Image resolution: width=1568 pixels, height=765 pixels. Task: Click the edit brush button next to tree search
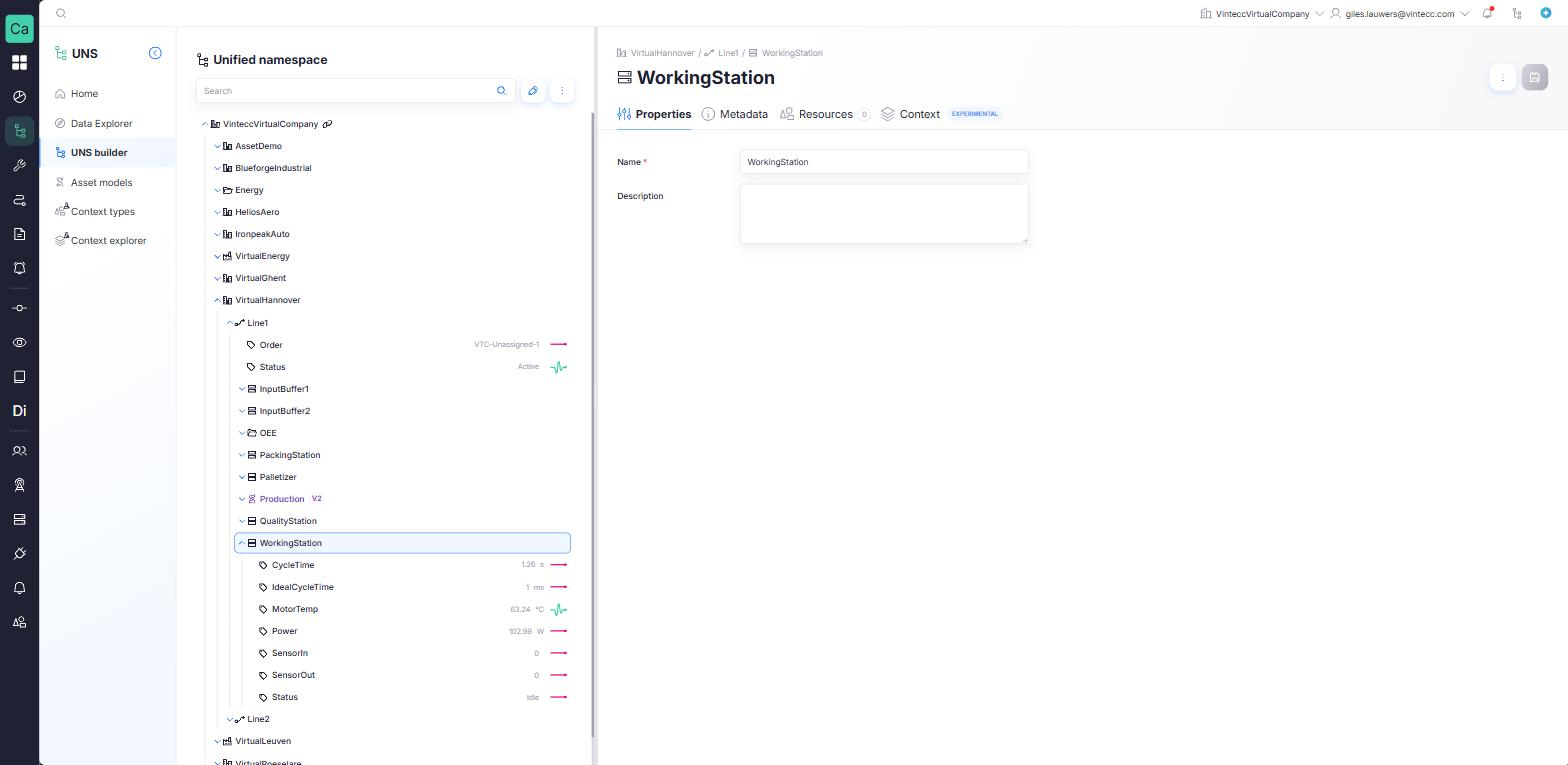pos(533,91)
